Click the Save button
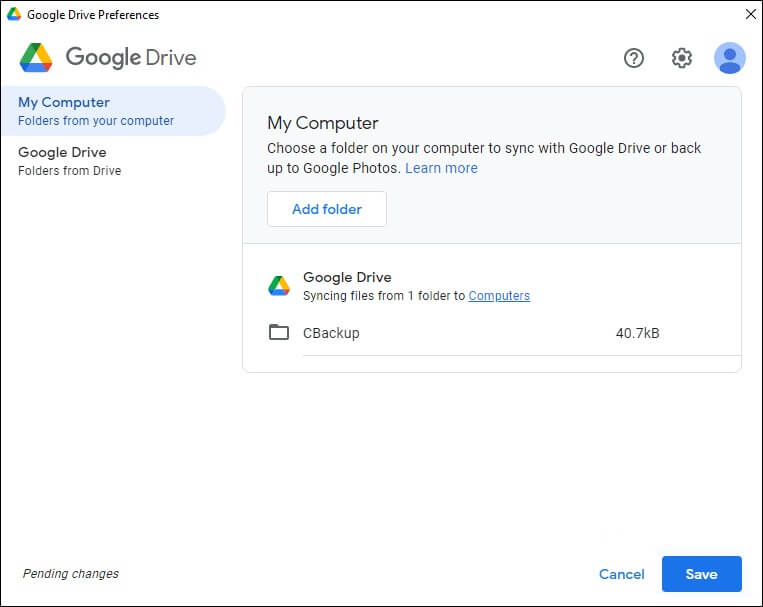 coord(701,574)
